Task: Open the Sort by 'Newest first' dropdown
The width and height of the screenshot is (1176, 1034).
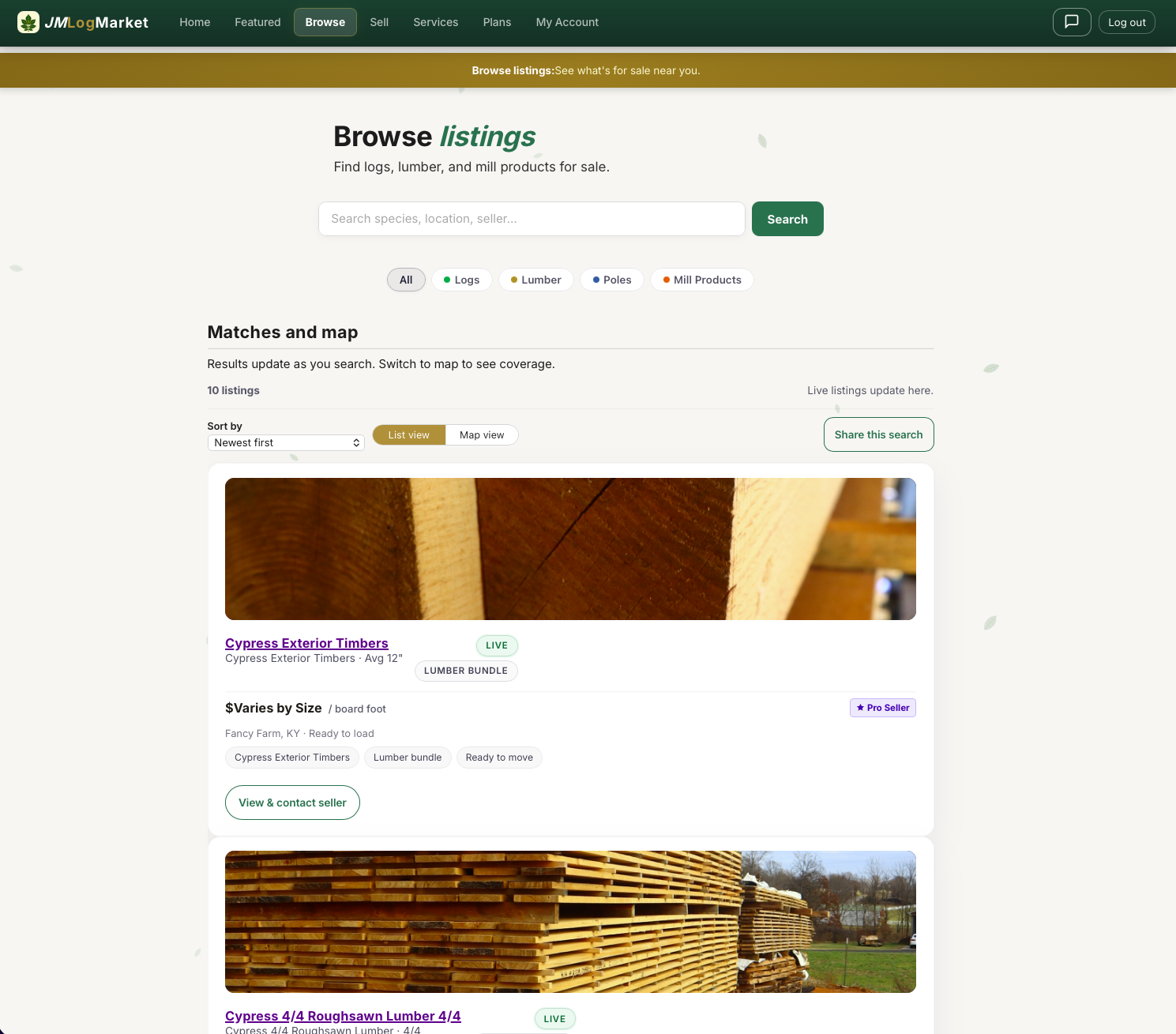Action: pyautogui.click(x=285, y=442)
